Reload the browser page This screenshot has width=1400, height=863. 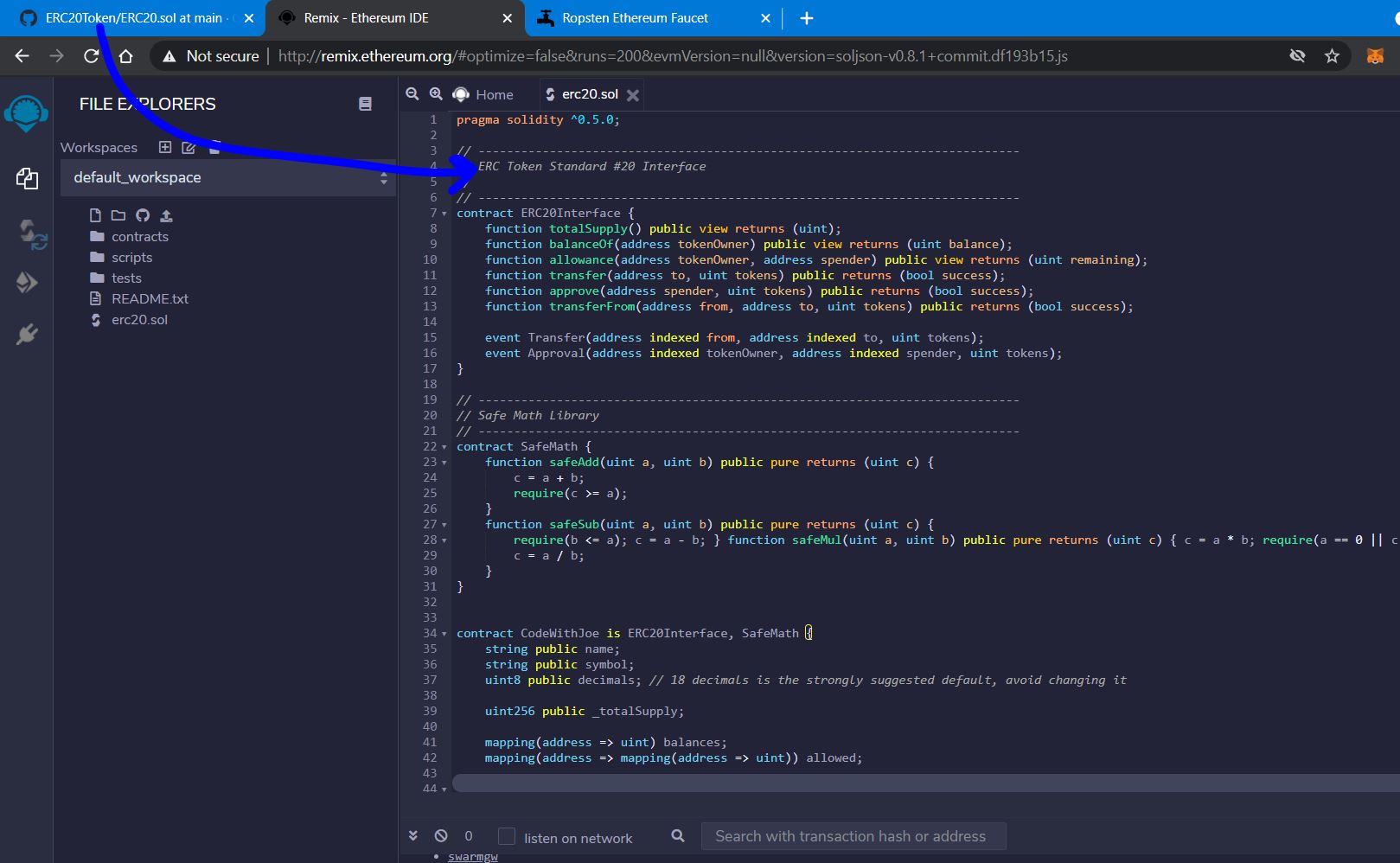tap(91, 55)
